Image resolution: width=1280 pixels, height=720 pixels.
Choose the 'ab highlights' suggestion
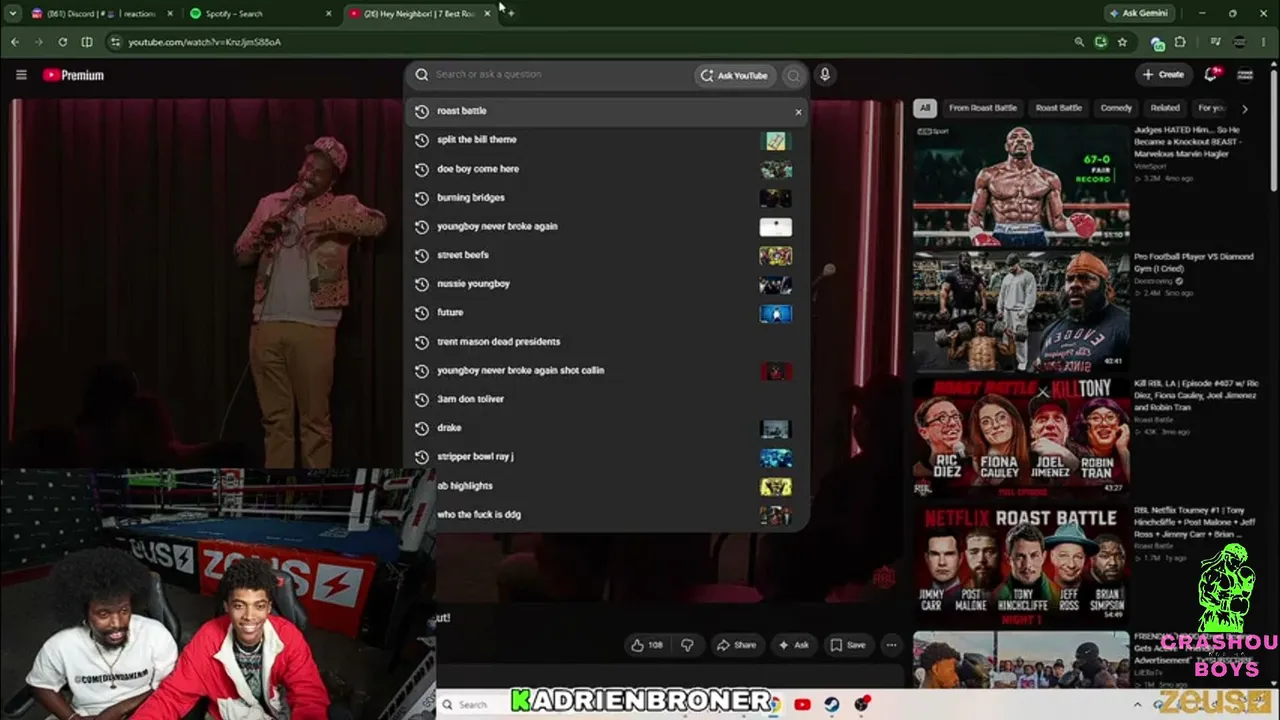tap(607, 486)
